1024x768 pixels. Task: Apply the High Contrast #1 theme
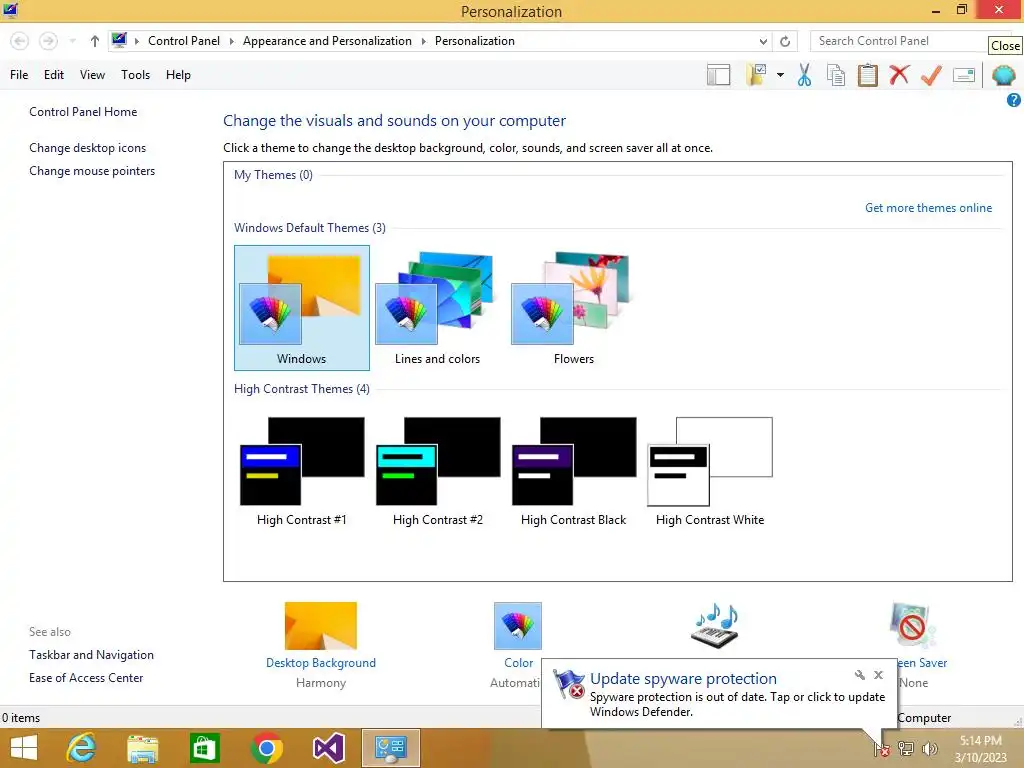[x=302, y=472]
